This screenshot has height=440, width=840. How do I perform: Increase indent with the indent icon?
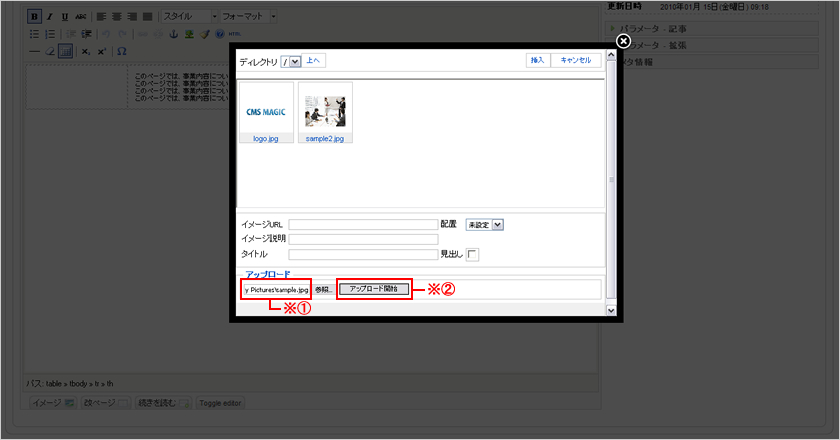pos(86,34)
